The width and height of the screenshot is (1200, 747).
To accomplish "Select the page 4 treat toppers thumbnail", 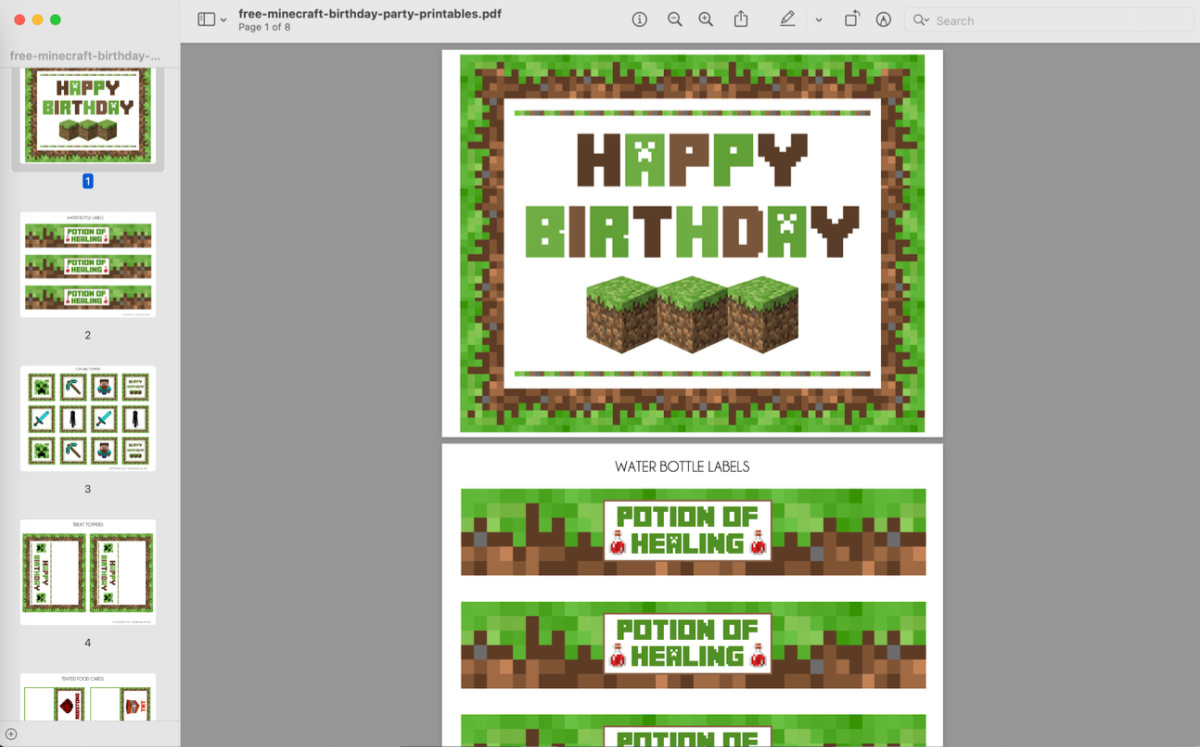I will (88, 570).
